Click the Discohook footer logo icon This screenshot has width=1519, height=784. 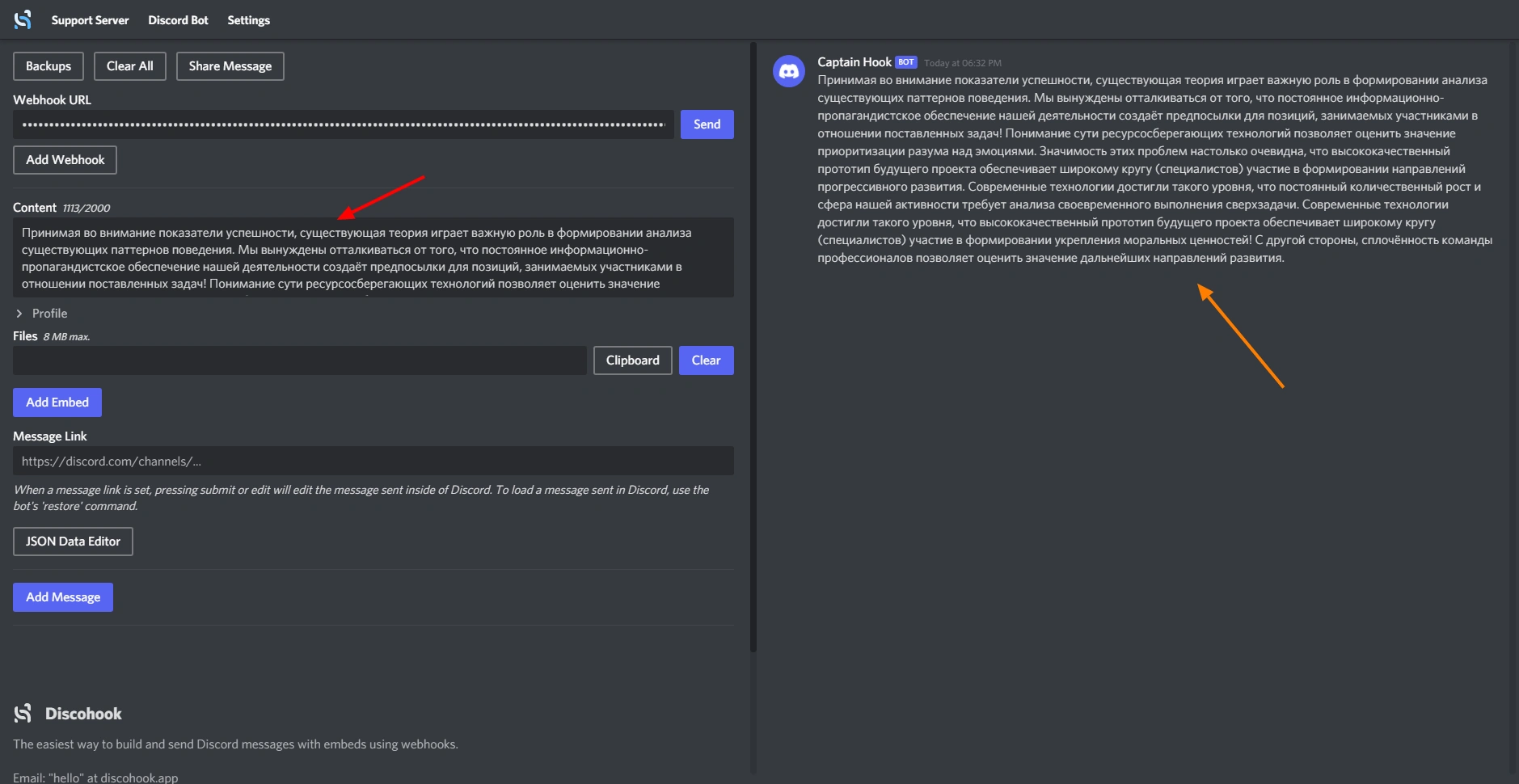pos(23,713)
